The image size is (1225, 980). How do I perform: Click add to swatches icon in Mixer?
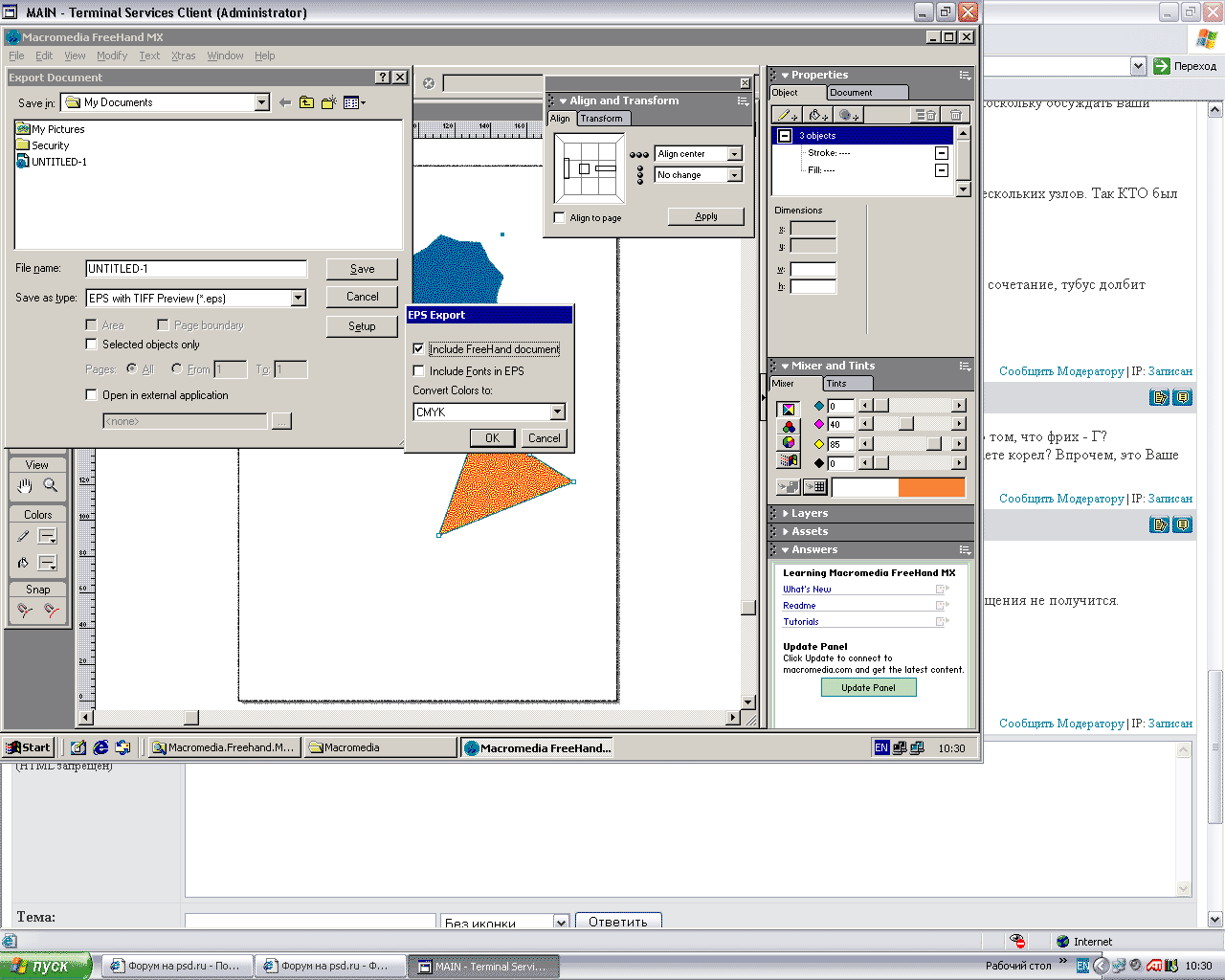815,487
